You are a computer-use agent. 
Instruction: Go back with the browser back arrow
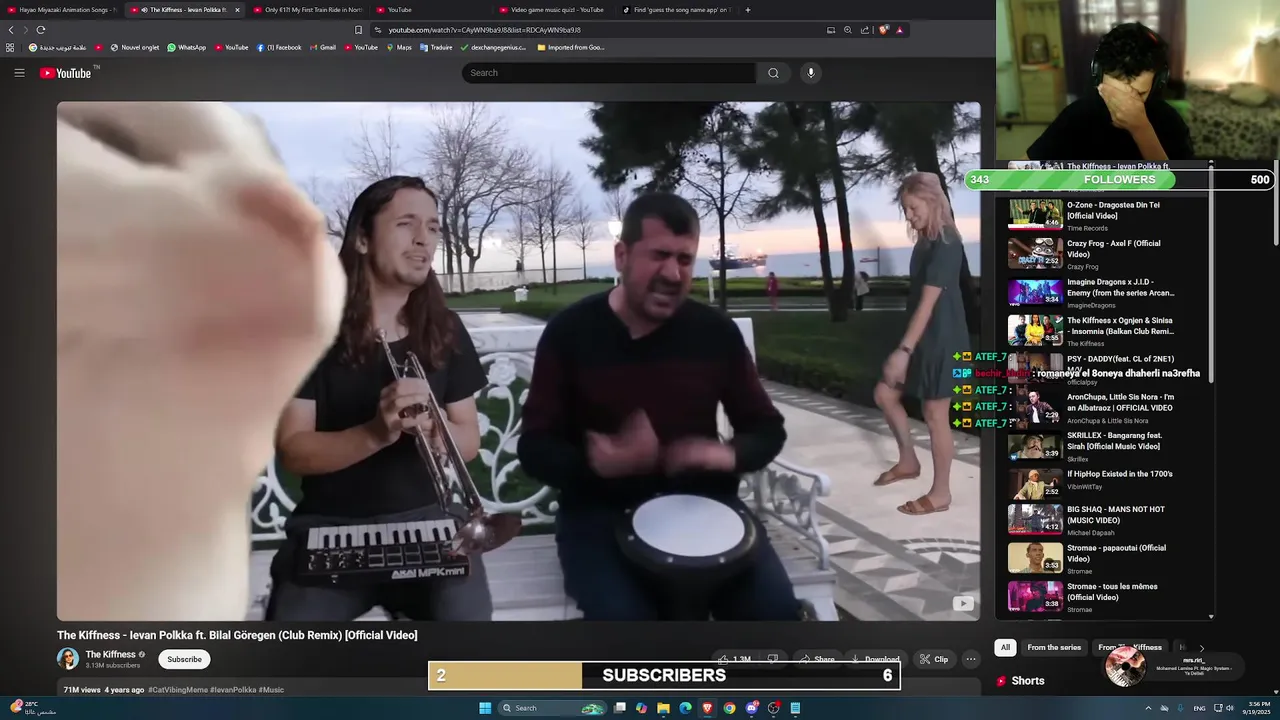12,30
